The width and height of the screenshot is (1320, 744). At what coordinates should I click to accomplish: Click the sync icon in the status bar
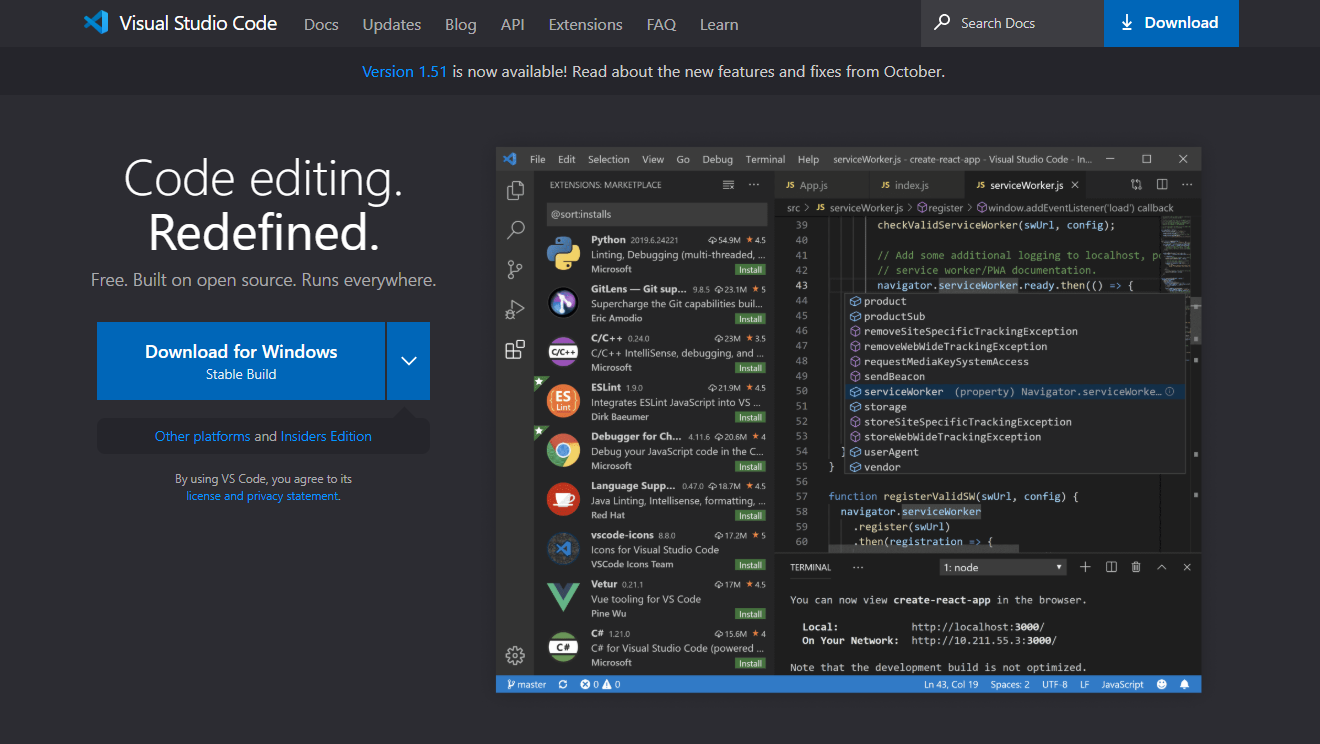[x=563, y=685]
